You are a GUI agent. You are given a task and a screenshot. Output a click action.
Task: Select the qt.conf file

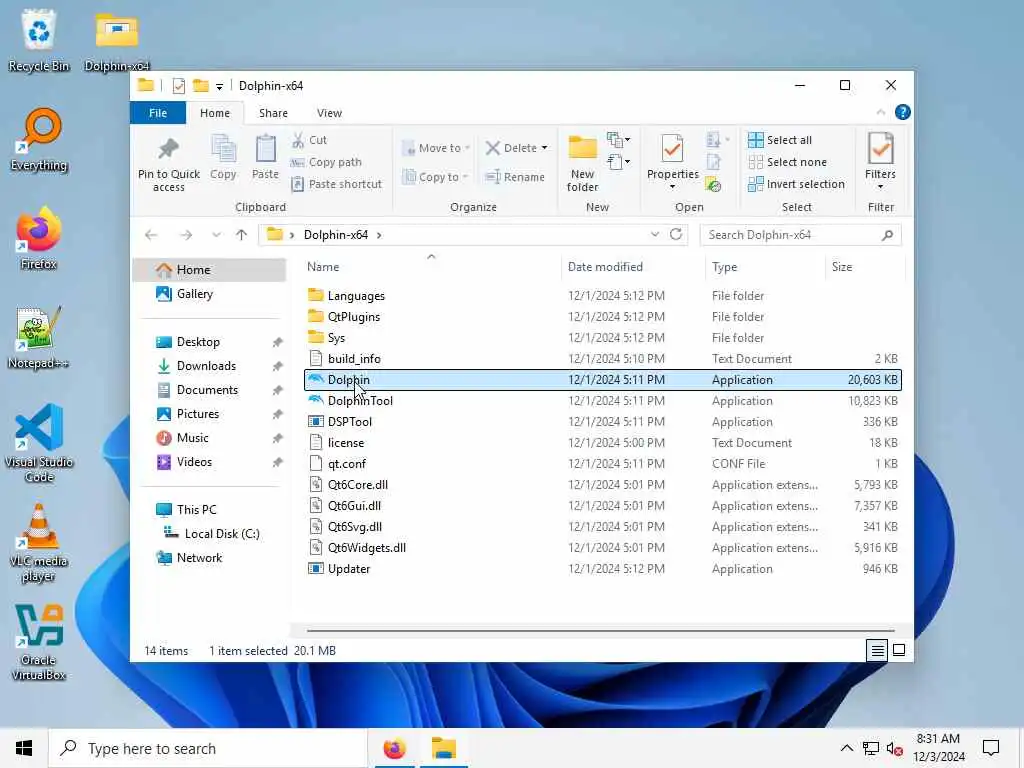602,464
